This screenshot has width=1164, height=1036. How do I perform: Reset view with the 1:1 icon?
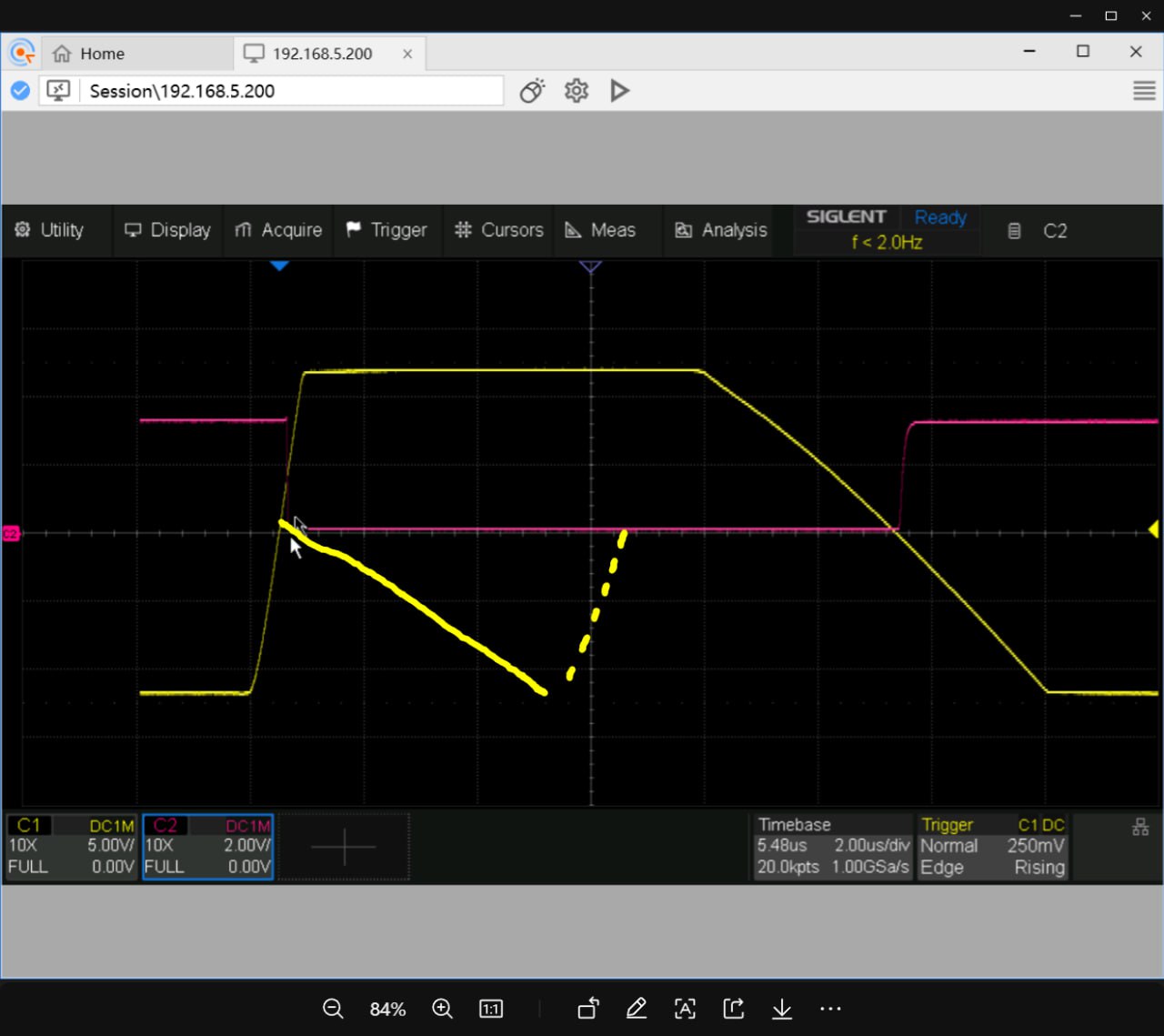[491, 1009]
